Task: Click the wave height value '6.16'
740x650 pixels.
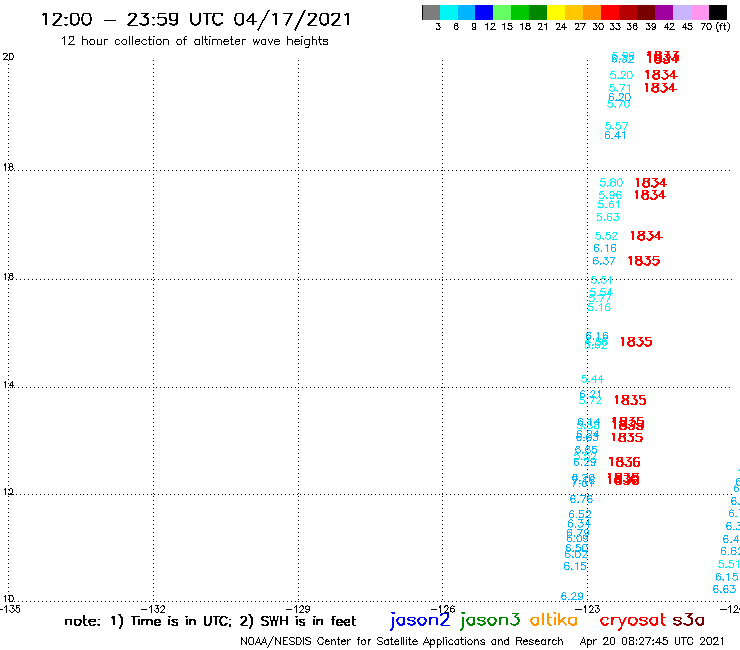Action: pos(605,248)
